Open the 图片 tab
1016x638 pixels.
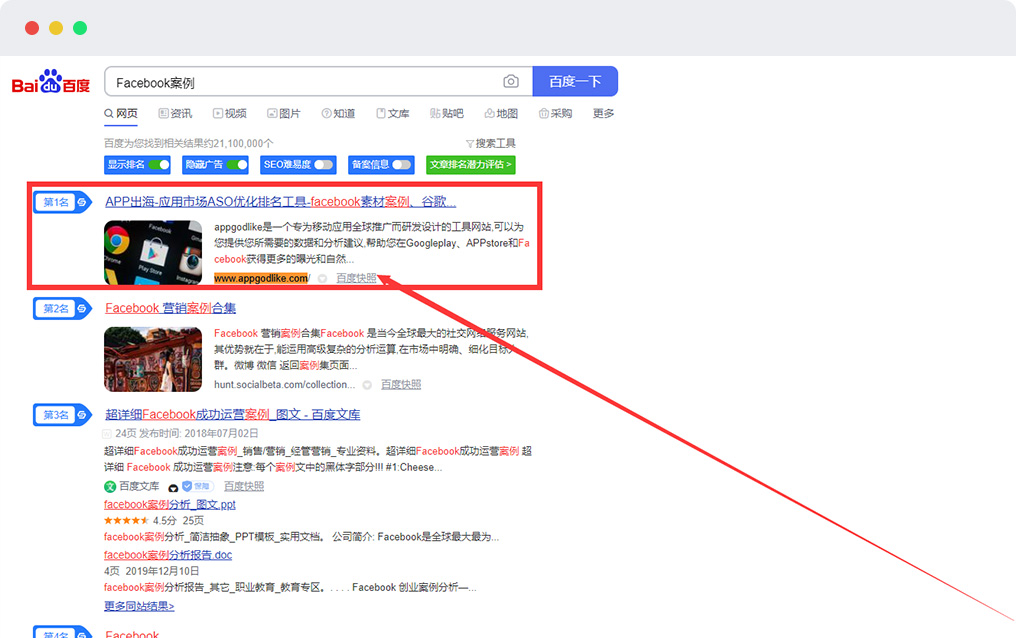coord(284,113)
